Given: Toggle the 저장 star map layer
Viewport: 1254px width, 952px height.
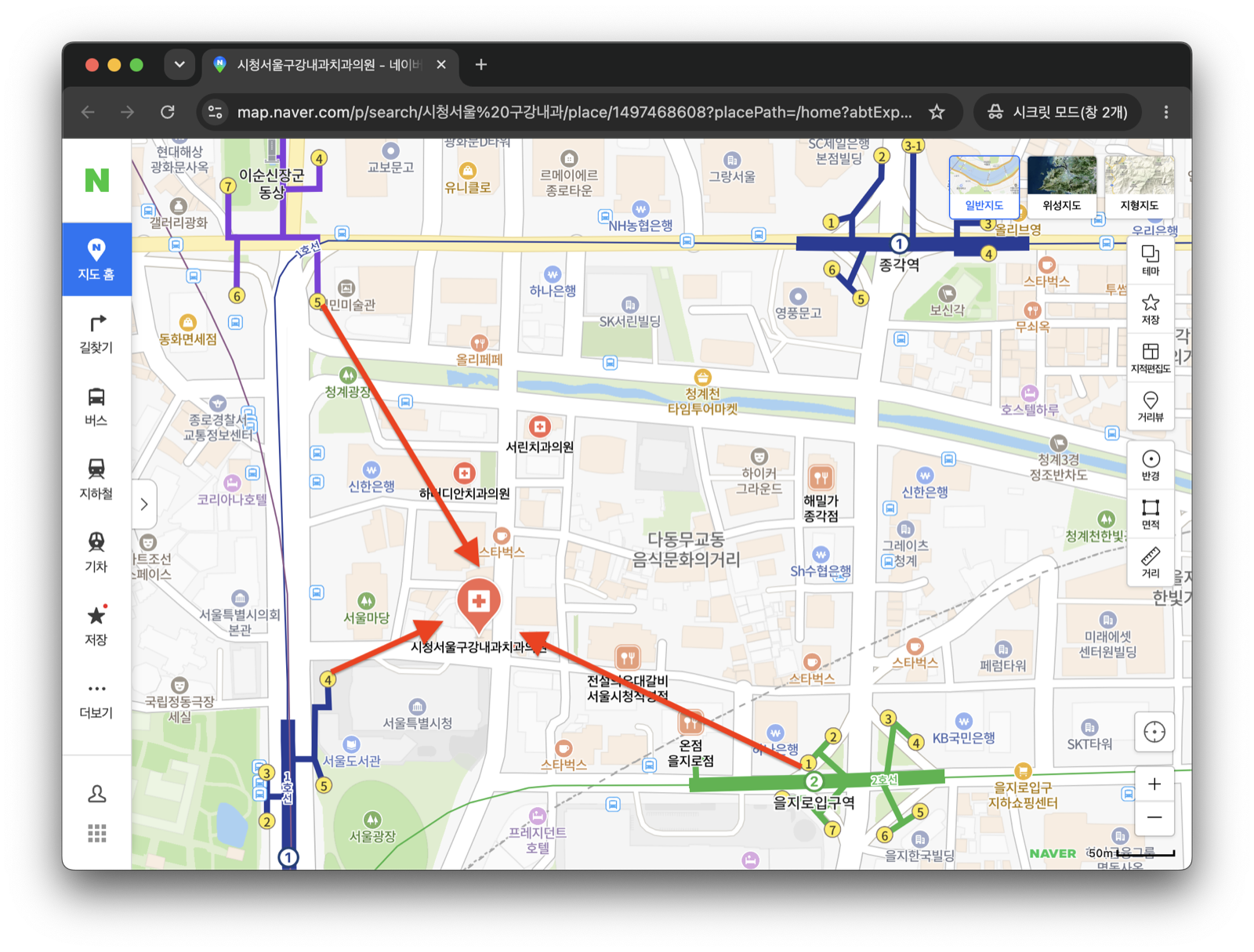Looking at the screenshot, I should (1151, 309).
